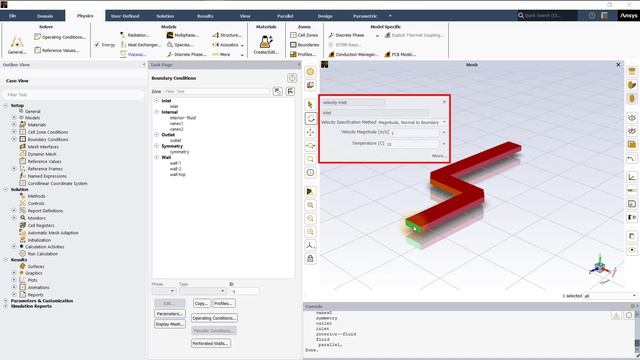Open Multiphase model settings
Image resolution: width=640 pixels, height=360 pixels.
[x=183, y=35]
